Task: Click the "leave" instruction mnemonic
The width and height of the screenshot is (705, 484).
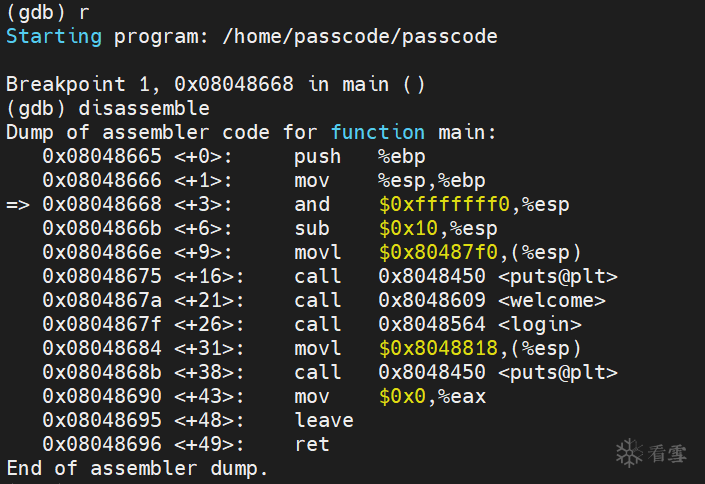Action: click(x=324, y=421)
